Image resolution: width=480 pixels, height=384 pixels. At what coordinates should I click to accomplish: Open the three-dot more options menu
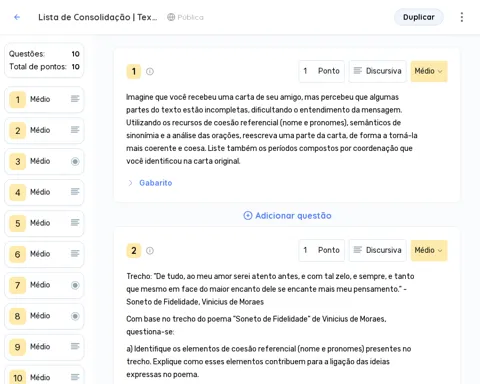pos(462,17)
